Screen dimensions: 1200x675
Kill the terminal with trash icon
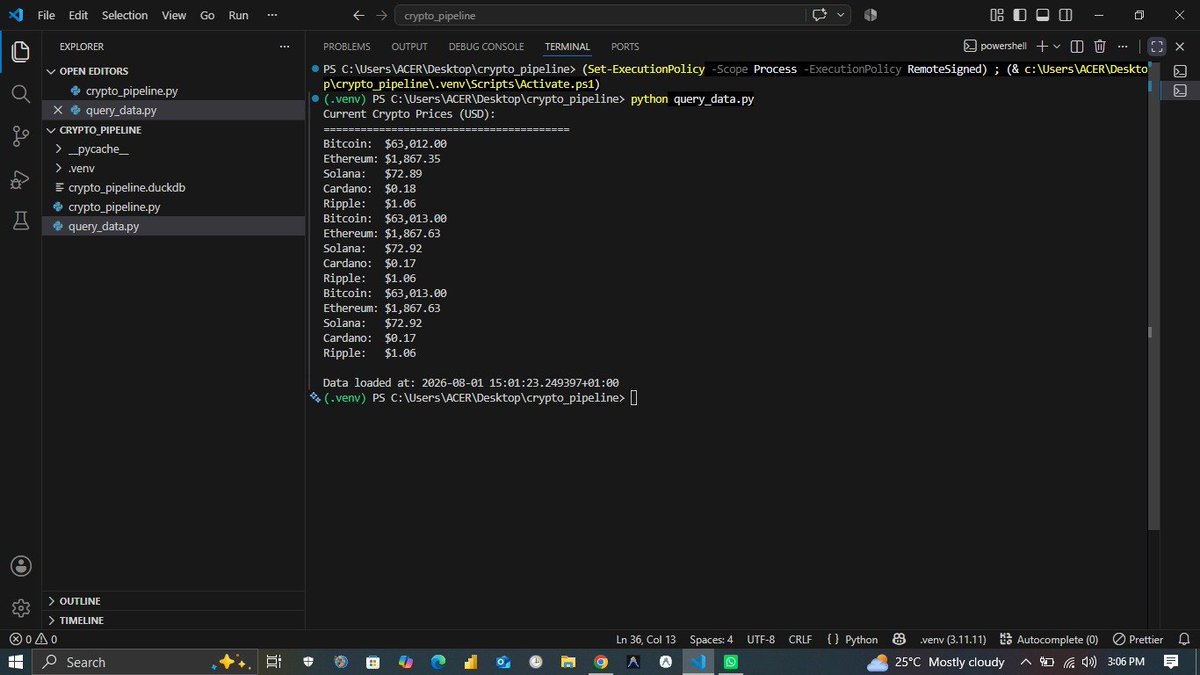pos(1100,46)
